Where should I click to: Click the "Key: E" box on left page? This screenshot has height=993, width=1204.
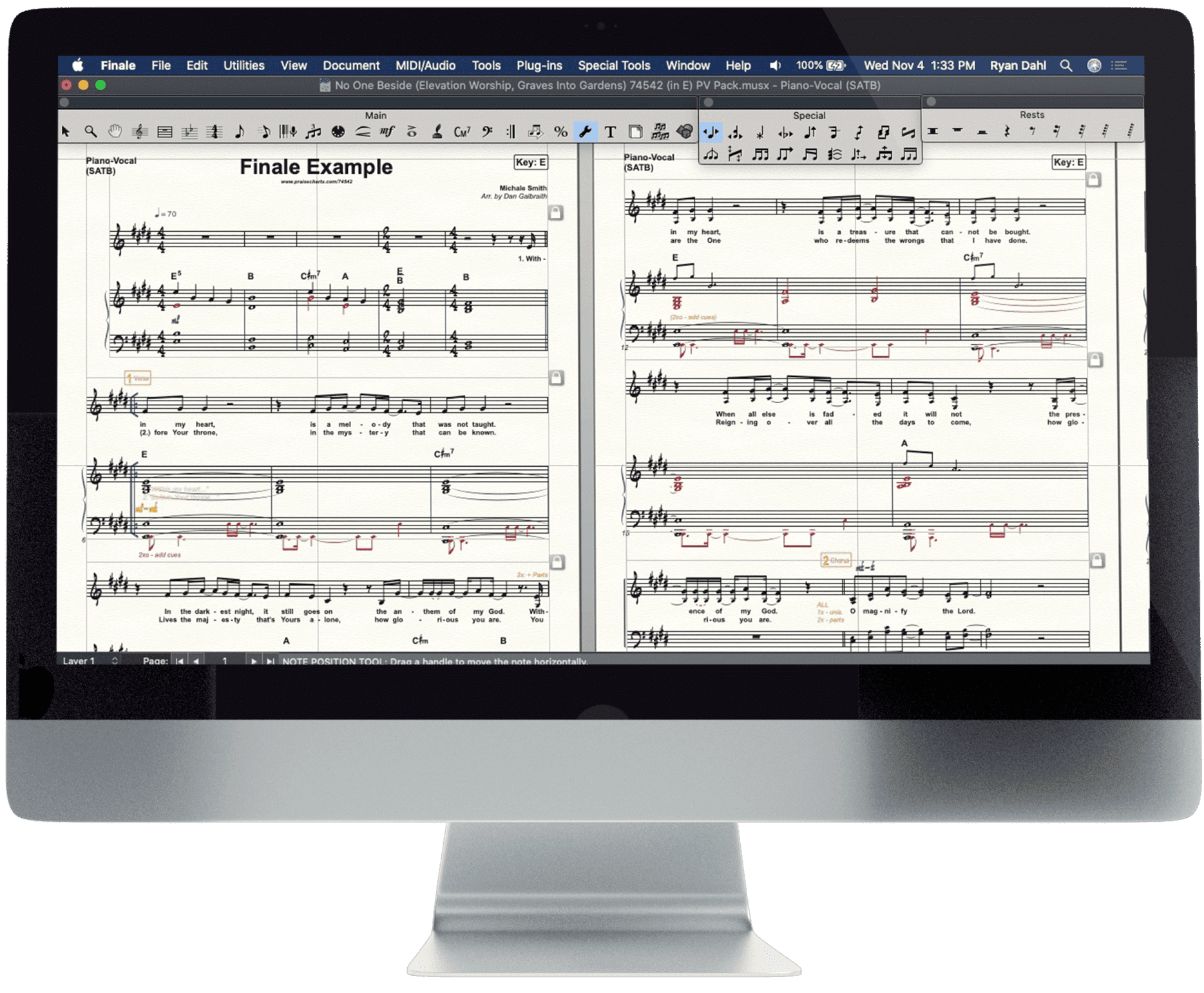coord(531,162)
